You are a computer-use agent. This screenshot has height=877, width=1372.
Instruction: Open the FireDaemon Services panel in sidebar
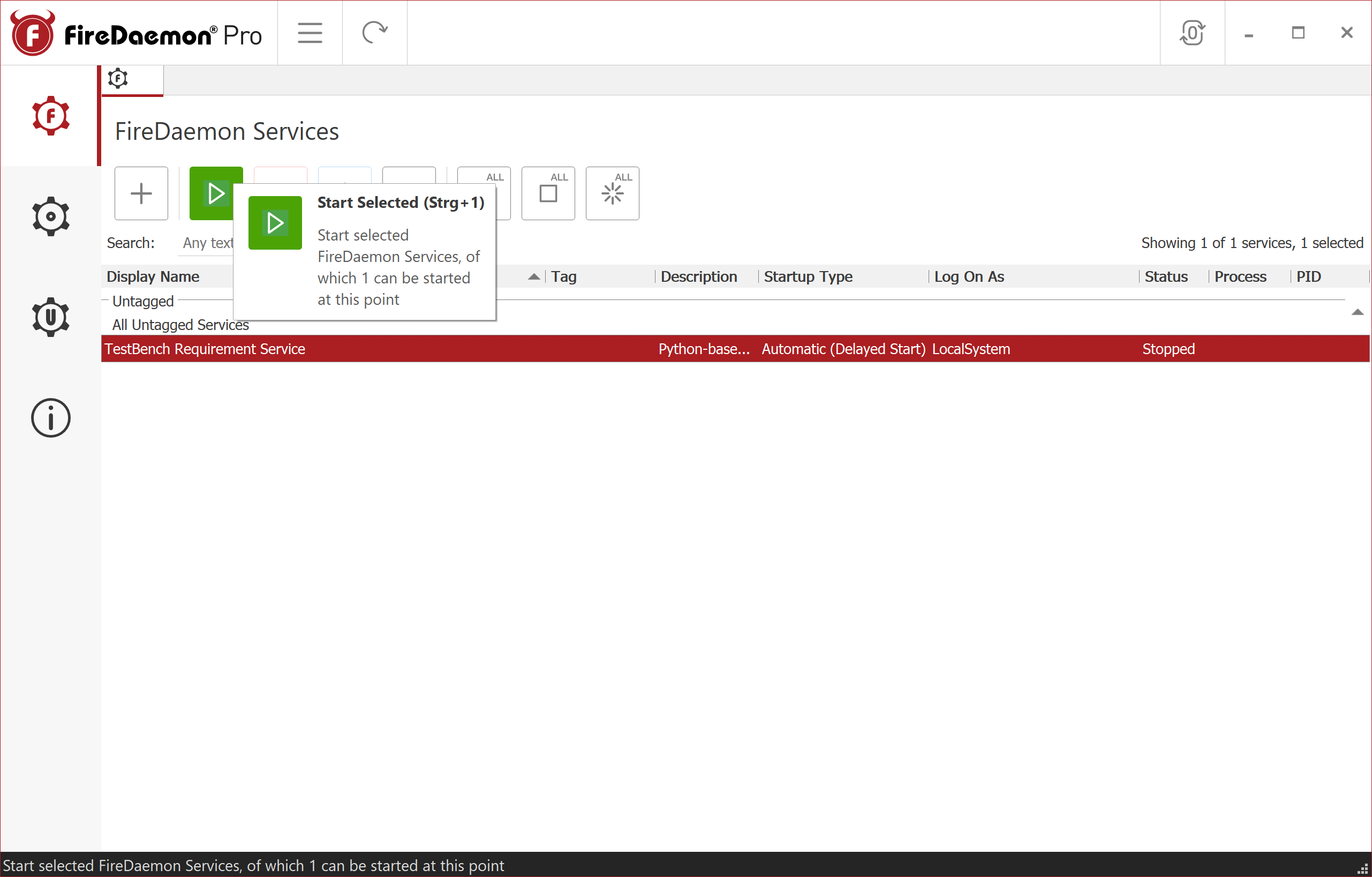(51, 116)
